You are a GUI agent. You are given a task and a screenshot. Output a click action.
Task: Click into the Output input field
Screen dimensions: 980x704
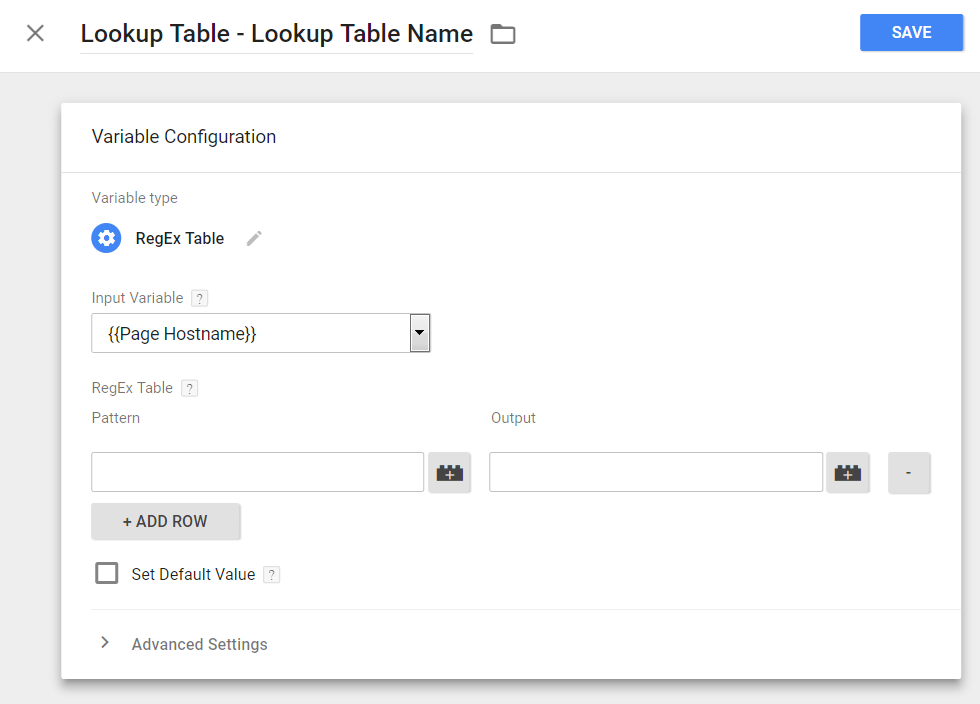655,472
